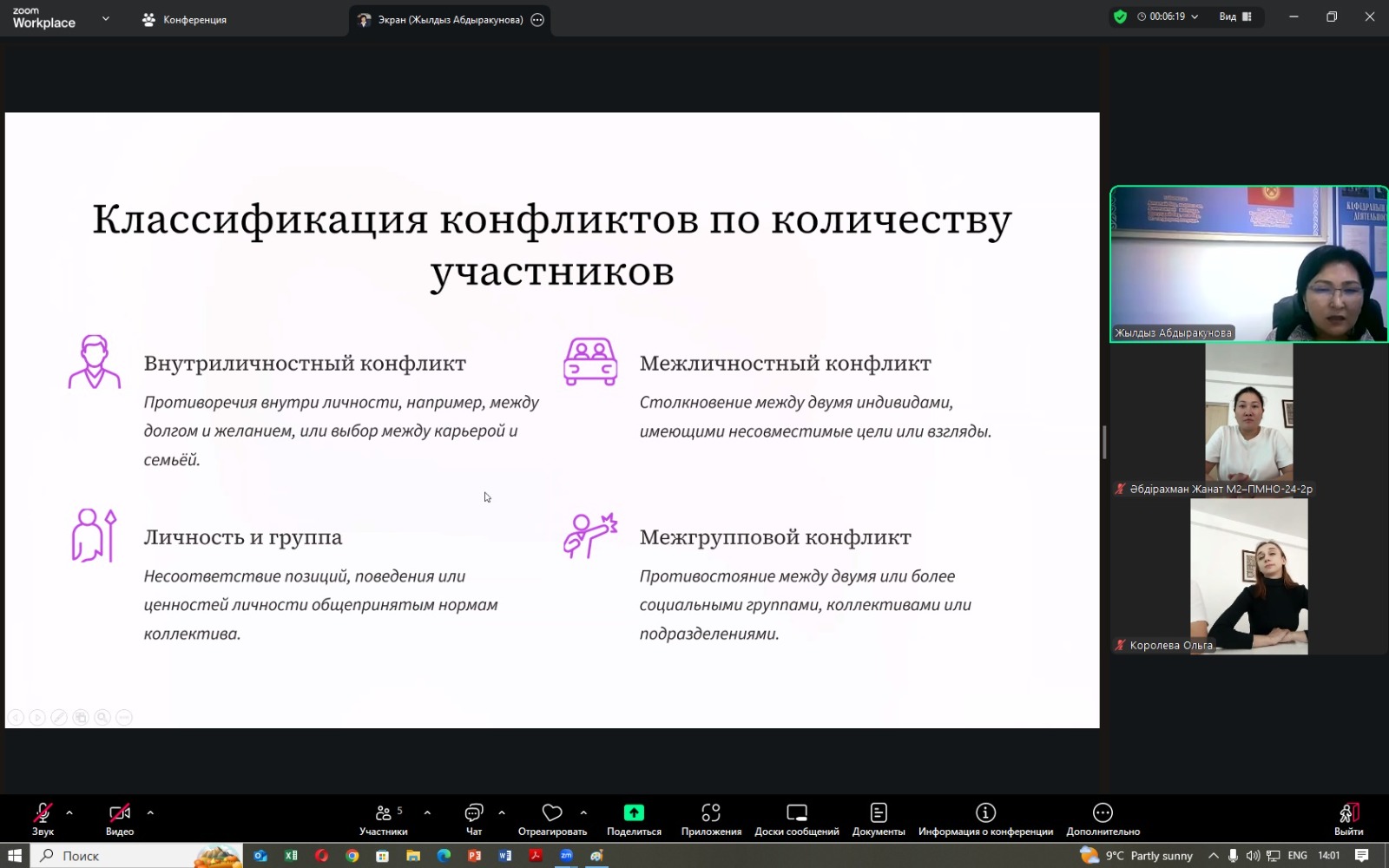Open the Участники participants panel
The height and width of the screenshot is (868, 1389).
[383, 818]
